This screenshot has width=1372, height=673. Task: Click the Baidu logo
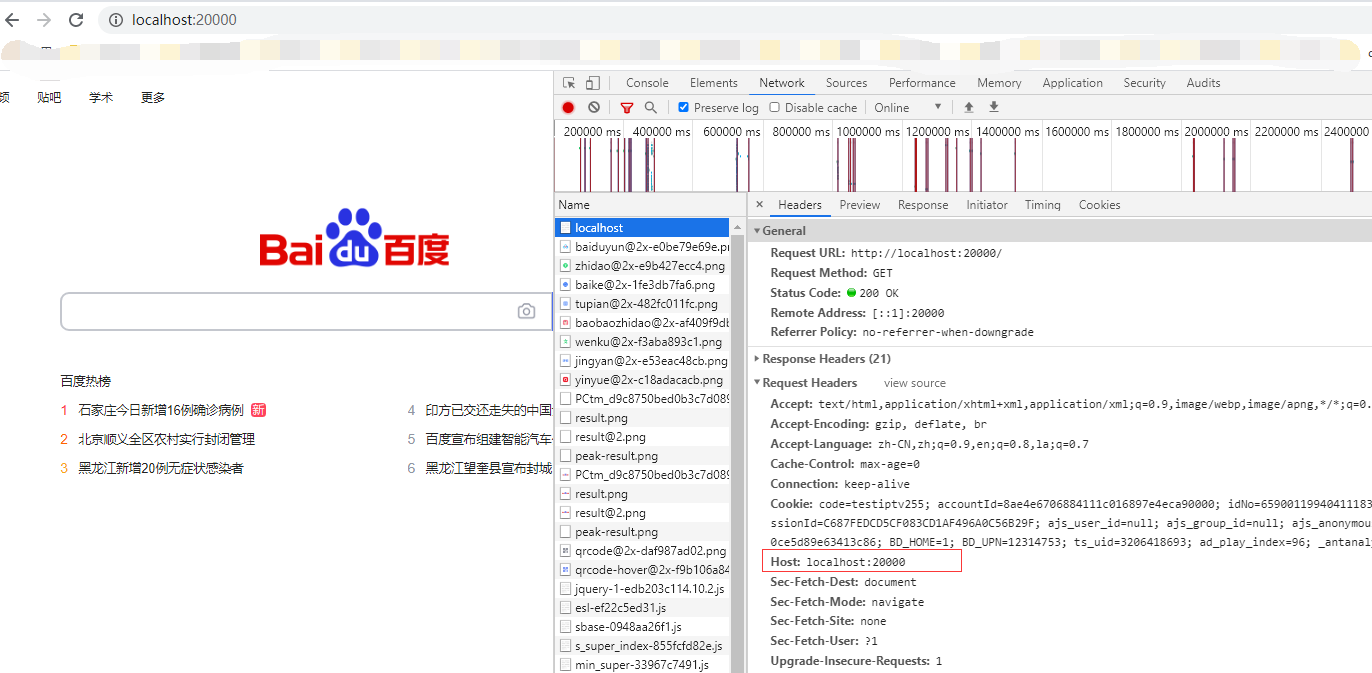coord(354,238)
